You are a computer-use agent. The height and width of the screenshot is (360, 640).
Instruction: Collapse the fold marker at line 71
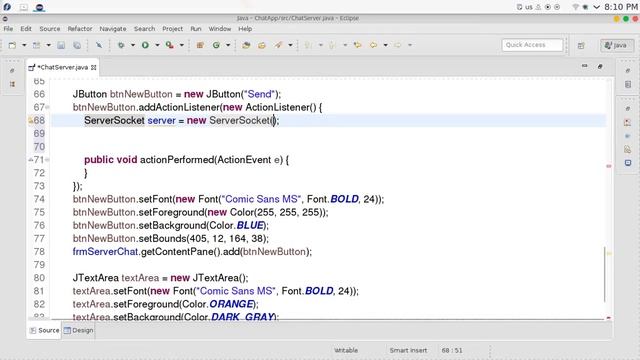[x=47, y=160]
